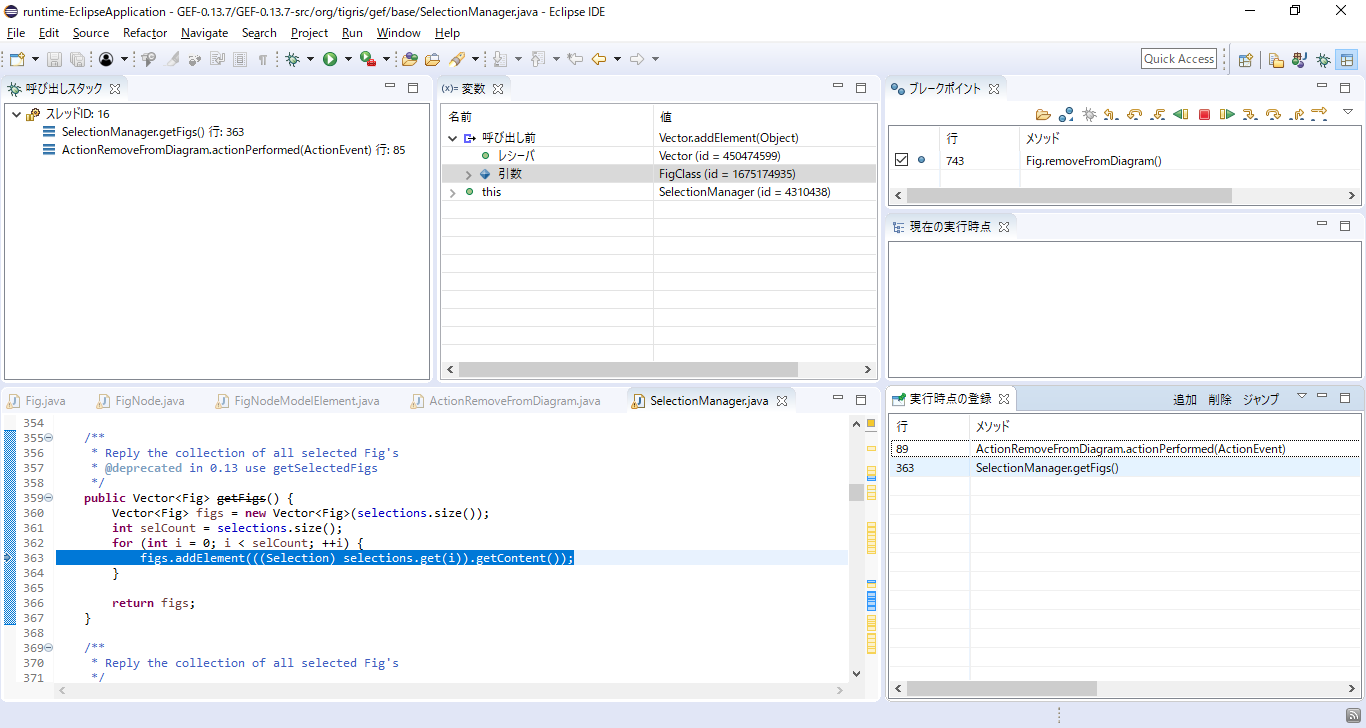
Task: Click the Save toolbar icon
Action: (54, 59)
